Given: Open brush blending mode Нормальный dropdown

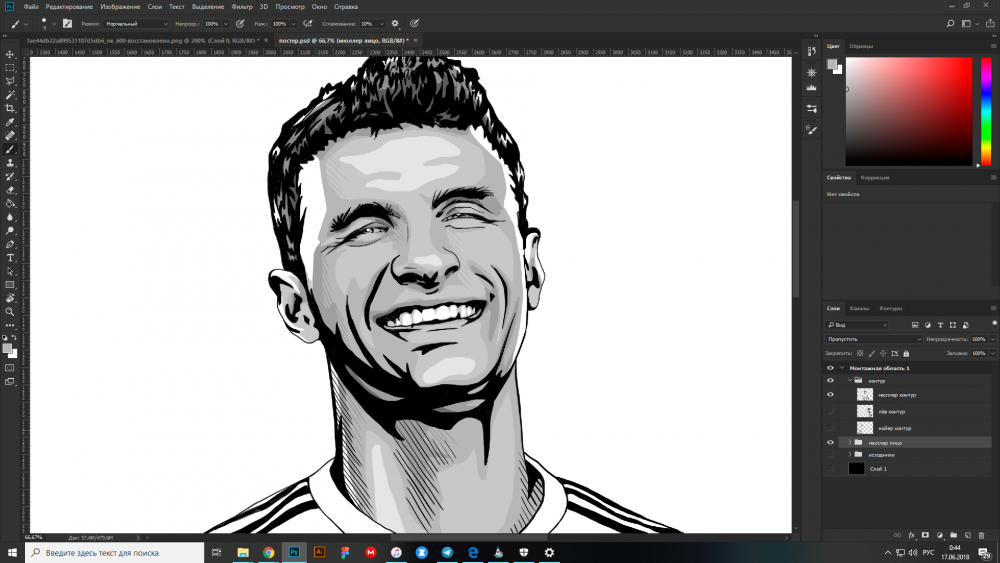Looking at the screenshot, I should pyautogui.click(x=136, y=24).
